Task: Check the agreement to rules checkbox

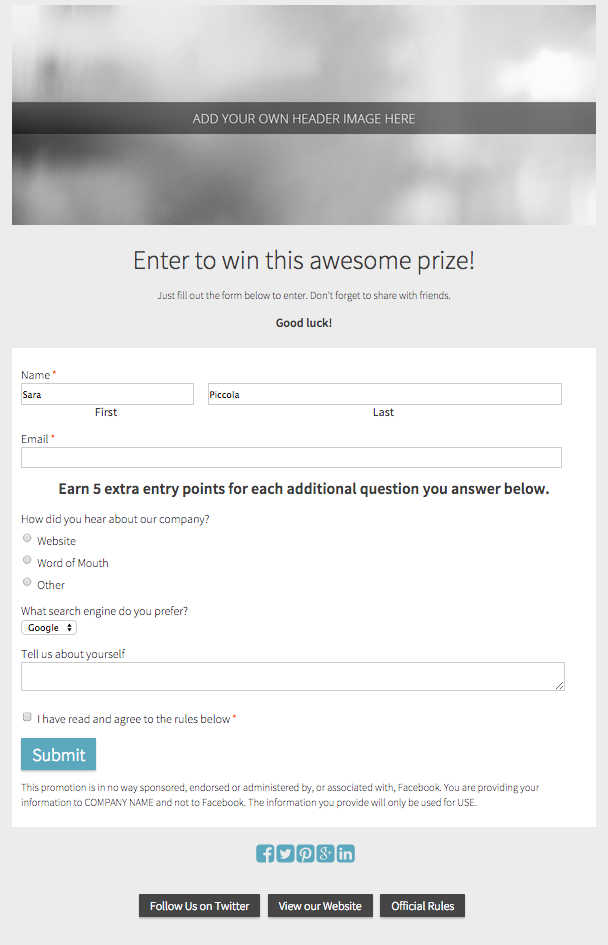Action: [27, 716]
